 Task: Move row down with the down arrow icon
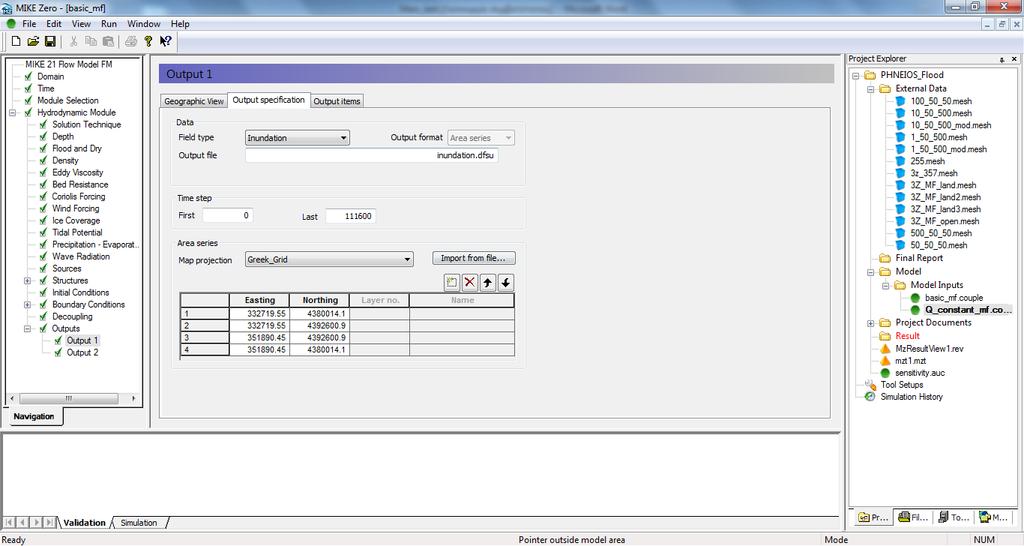(x=505, y=283)
